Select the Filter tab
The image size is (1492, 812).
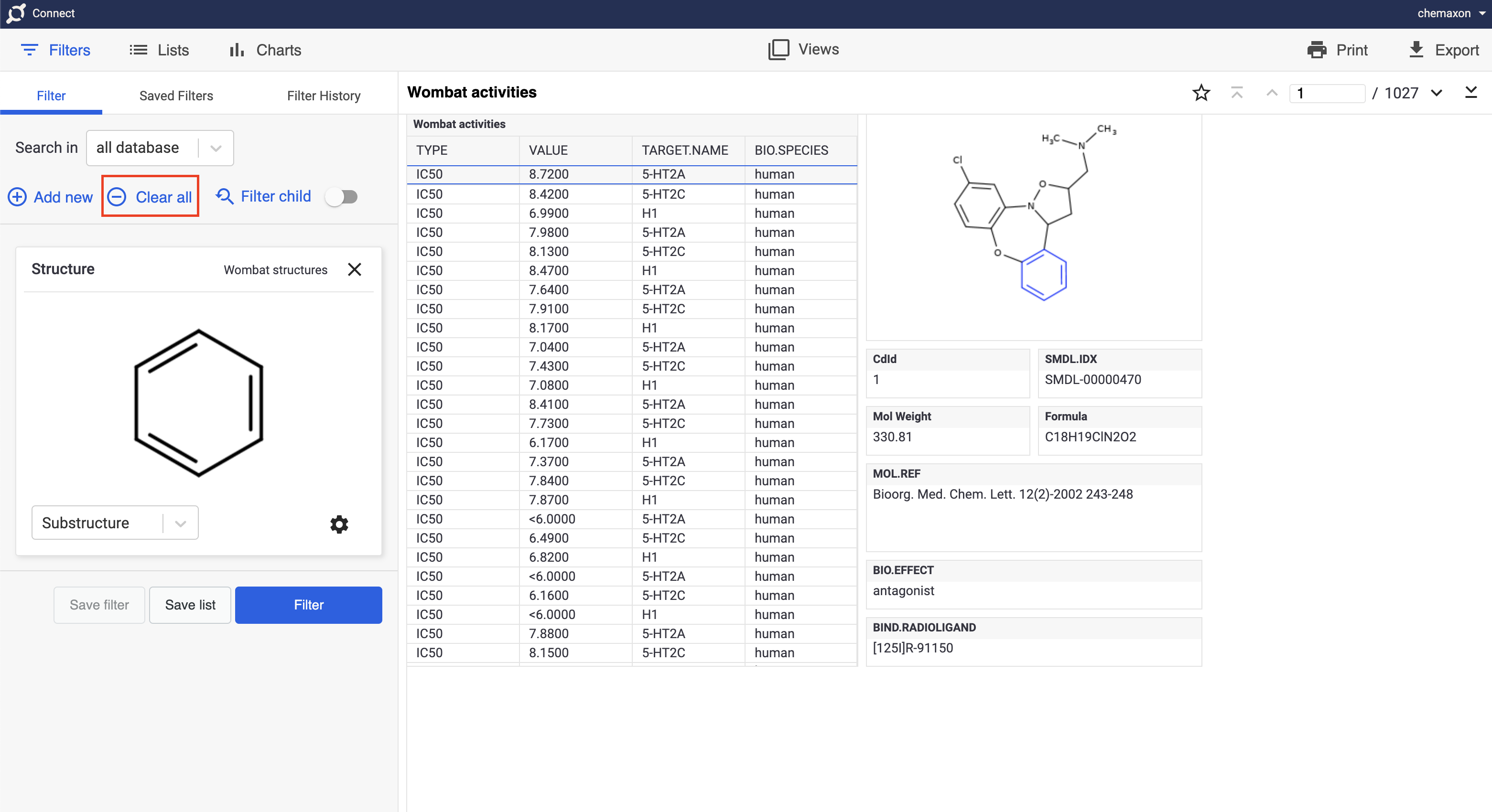[50, 95]
